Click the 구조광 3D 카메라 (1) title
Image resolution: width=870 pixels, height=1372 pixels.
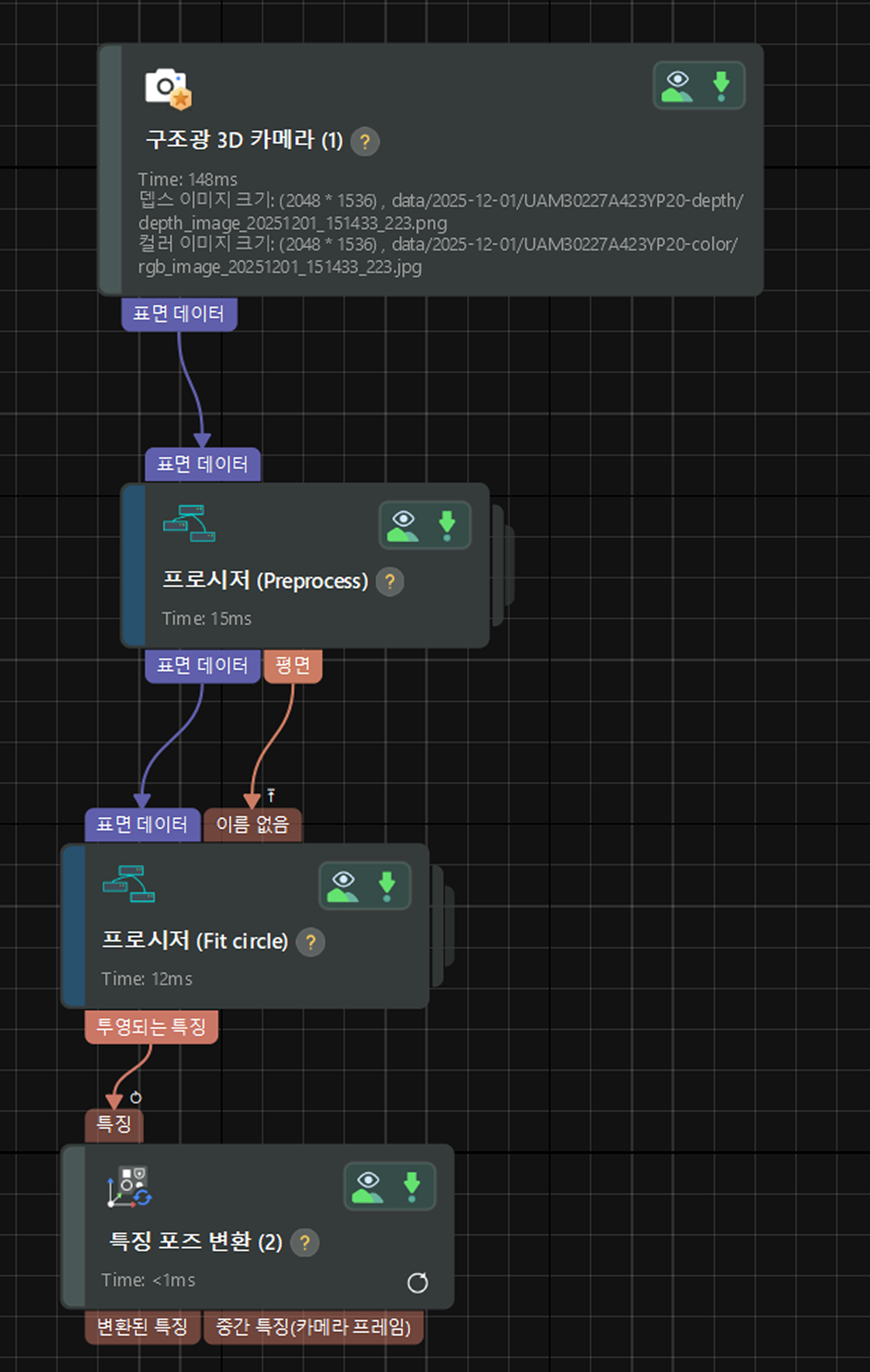[244, 140]
